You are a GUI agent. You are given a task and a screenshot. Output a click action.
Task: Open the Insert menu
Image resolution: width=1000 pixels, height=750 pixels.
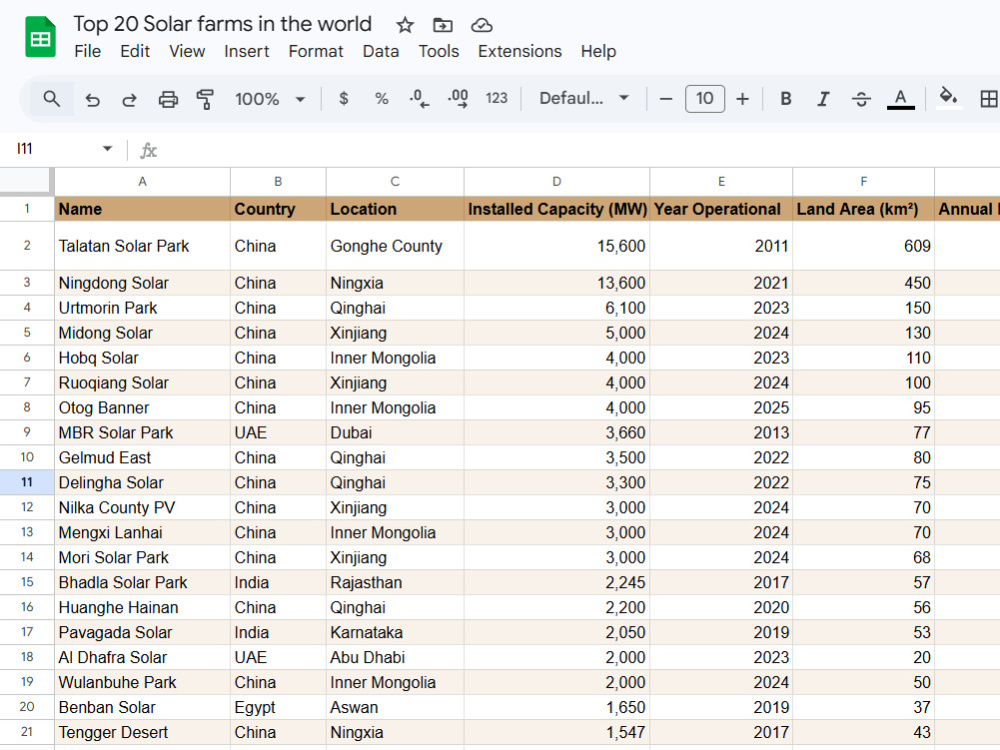pyautogui.click(x=247, y=52)
